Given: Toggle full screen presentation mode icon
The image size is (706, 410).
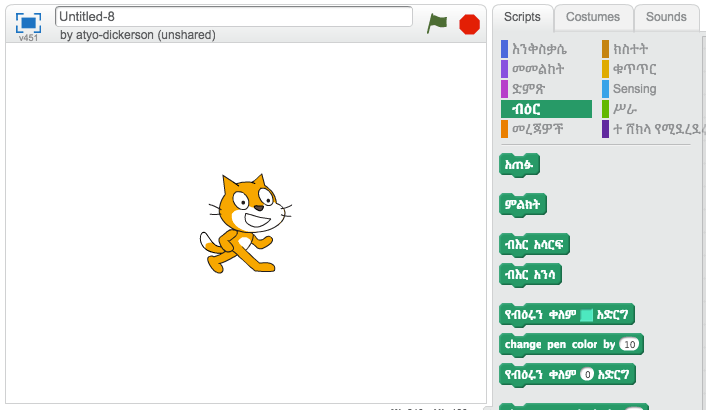Looking at the screenshot, I should 28,22.
